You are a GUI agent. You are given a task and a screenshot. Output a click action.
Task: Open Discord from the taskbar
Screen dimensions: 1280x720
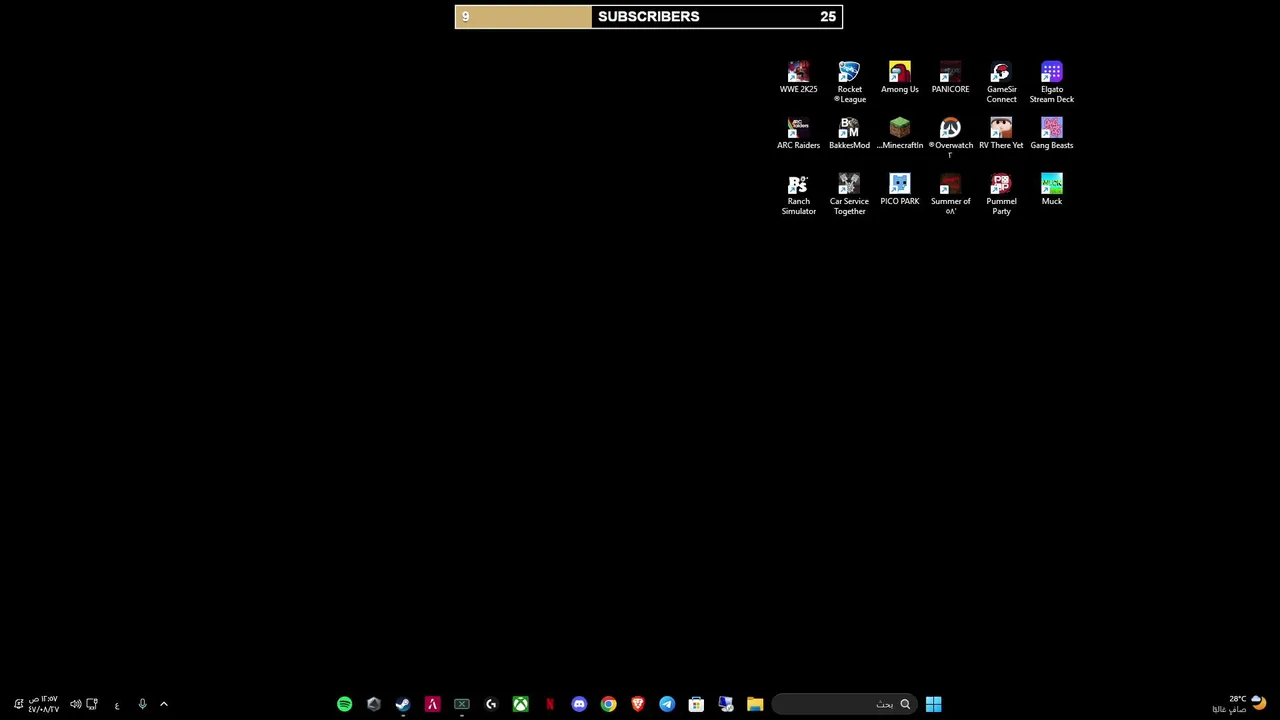coord(579,704)
